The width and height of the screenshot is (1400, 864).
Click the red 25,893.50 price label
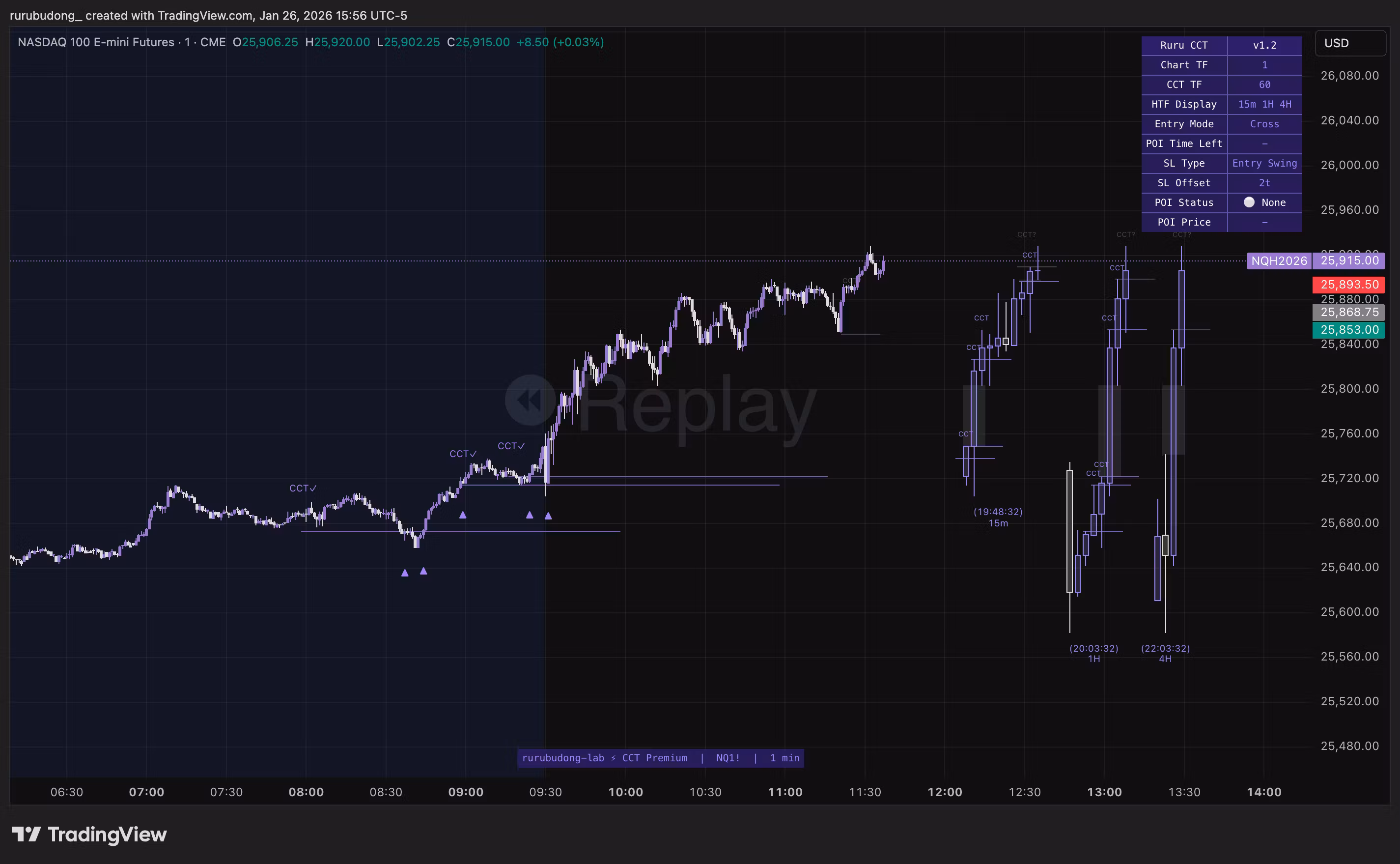coord(1348,284)
